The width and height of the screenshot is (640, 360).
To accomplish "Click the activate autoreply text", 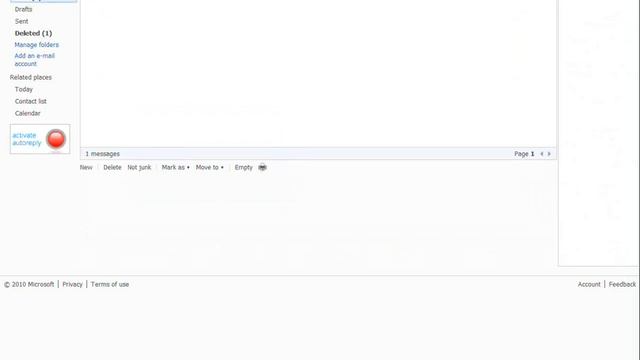I will pyautogui.click(x=27, y=139).
